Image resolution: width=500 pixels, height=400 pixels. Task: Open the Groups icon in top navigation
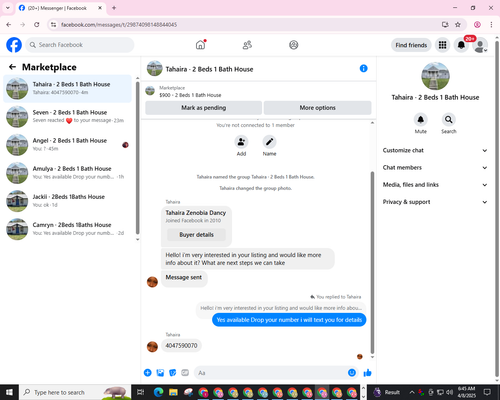[294, 45]
